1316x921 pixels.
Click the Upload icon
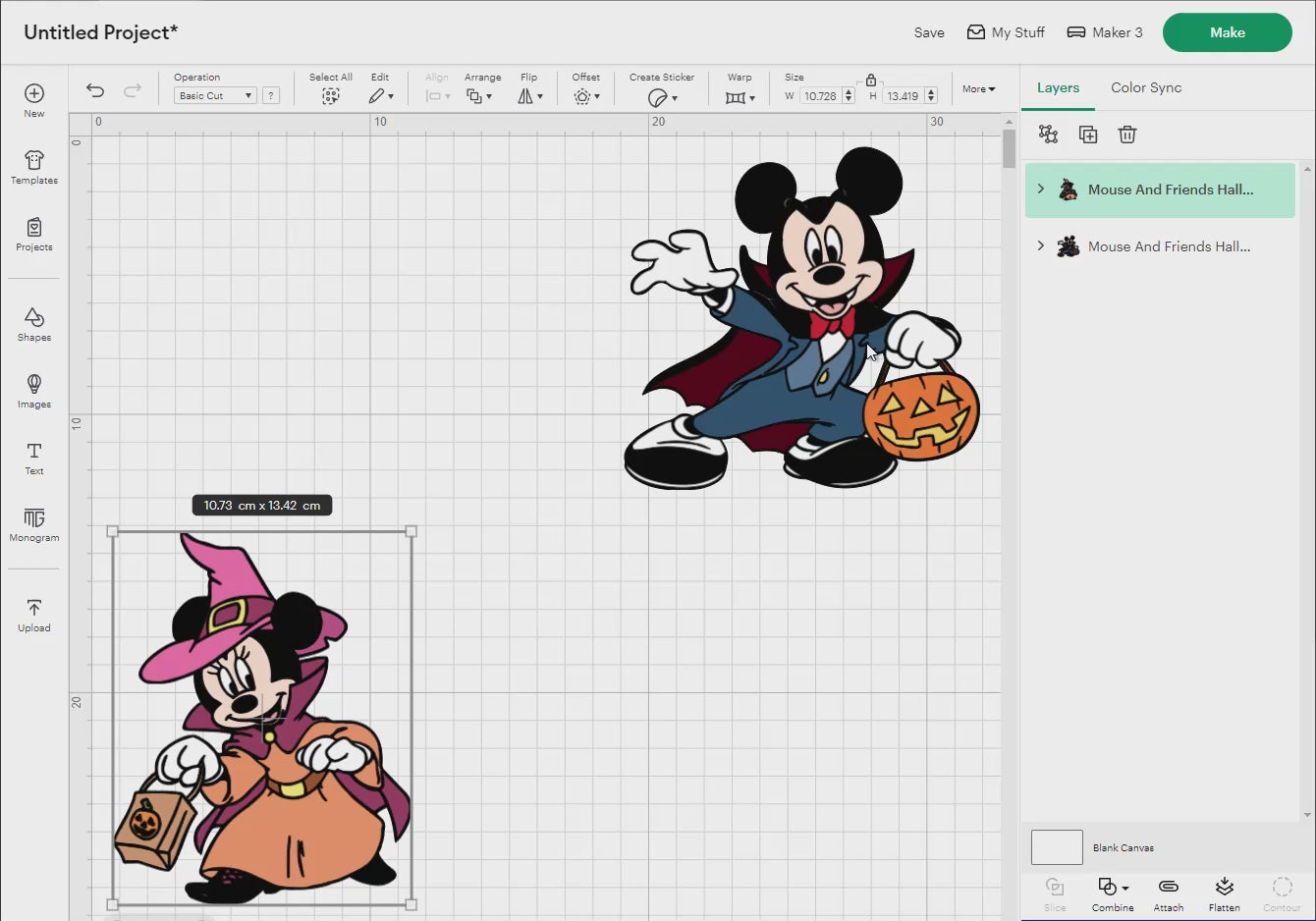pyautogui.click(x=34, y=615)
